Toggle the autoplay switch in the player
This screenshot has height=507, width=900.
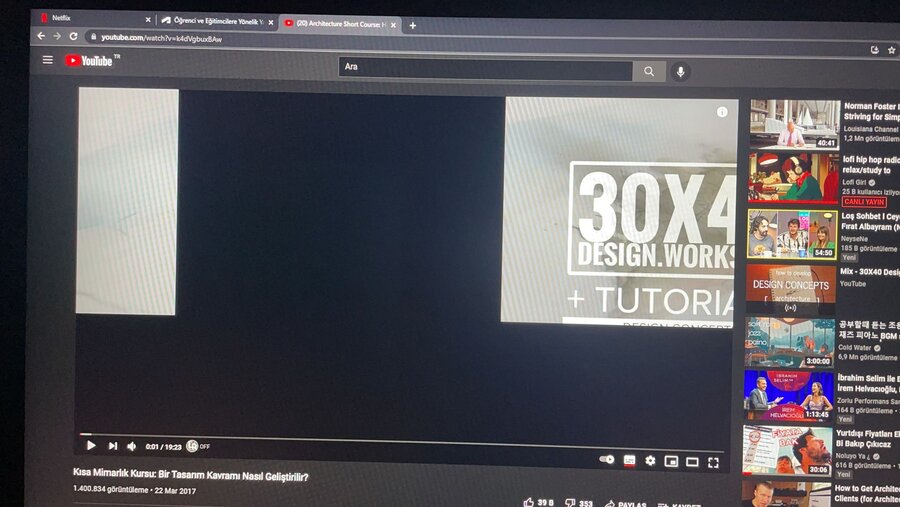click(x=607, y=459)
